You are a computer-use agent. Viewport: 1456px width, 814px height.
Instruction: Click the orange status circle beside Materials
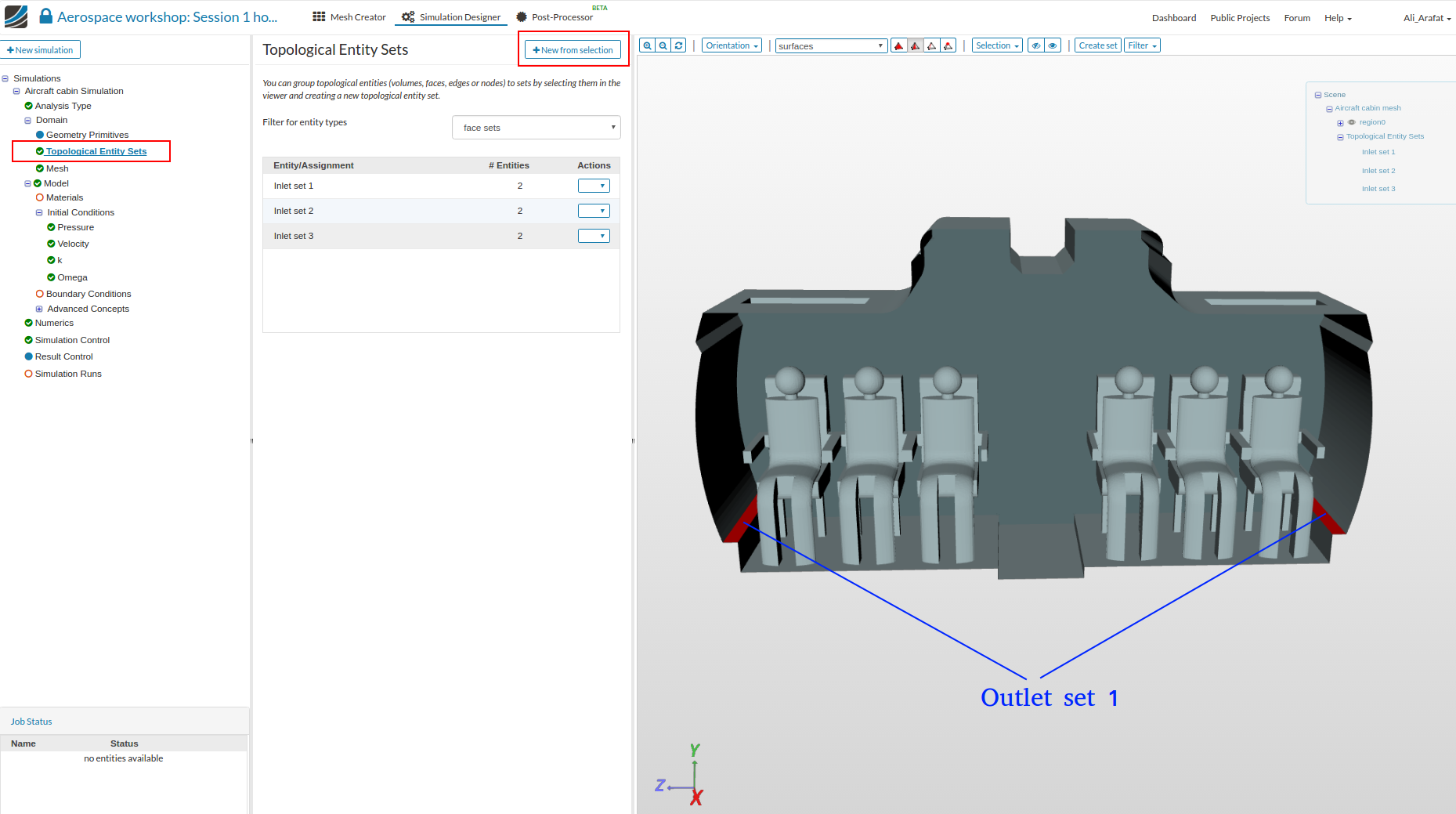(x=40, y=197)
